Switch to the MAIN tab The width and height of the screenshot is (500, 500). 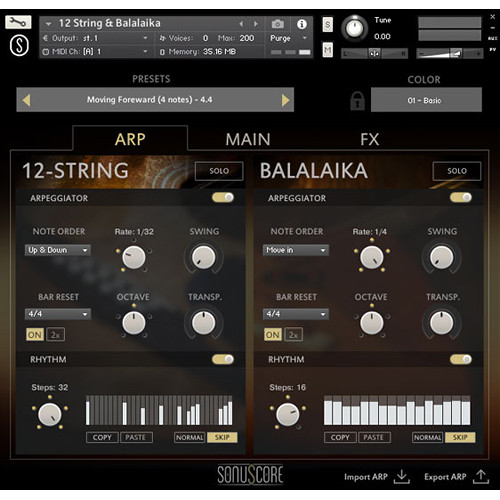click(x=248, y=139)
